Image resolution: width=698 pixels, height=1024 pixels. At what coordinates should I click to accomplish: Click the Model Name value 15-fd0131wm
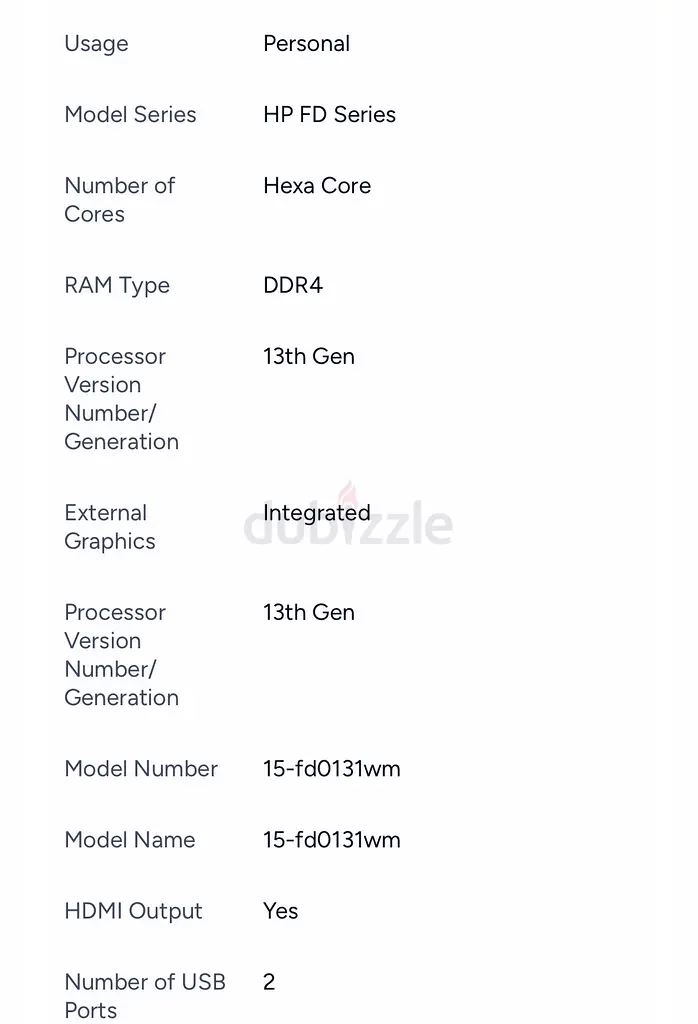332,840
